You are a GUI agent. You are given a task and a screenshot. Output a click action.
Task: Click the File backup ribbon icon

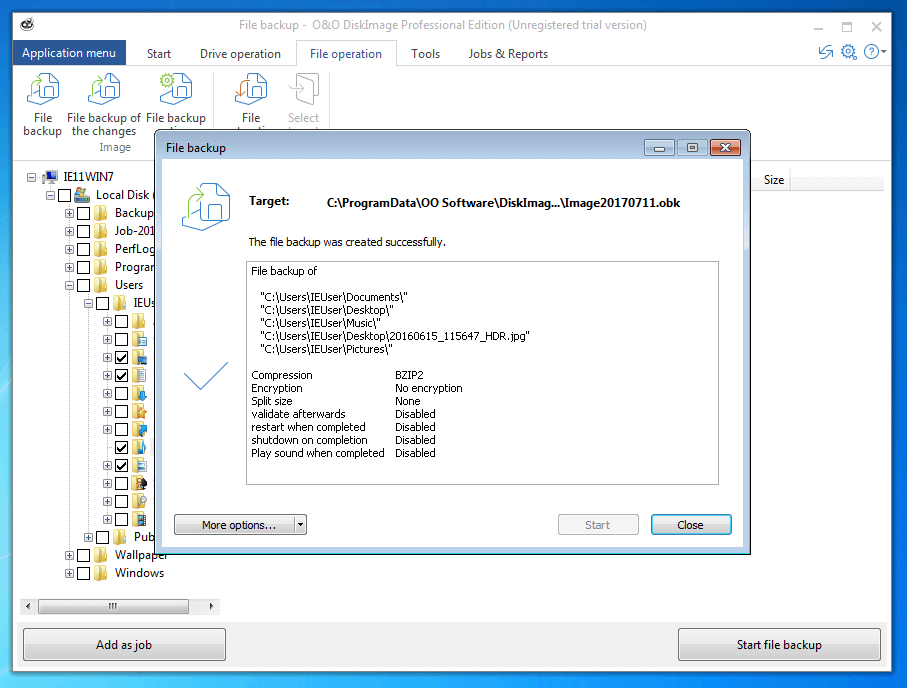(x=42, y=91)
